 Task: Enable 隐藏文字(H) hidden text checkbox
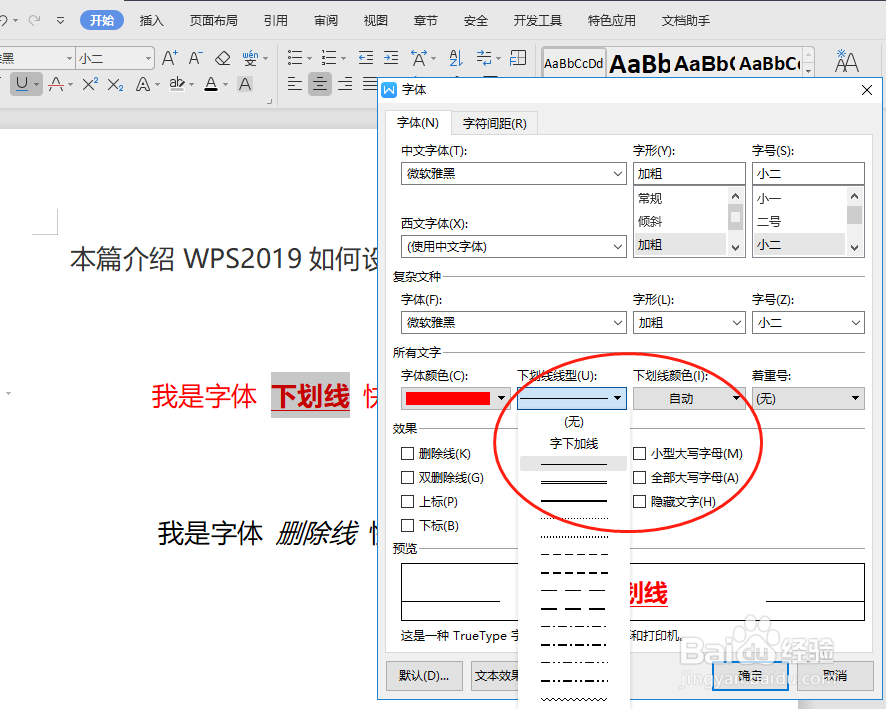tap(639, 502)
